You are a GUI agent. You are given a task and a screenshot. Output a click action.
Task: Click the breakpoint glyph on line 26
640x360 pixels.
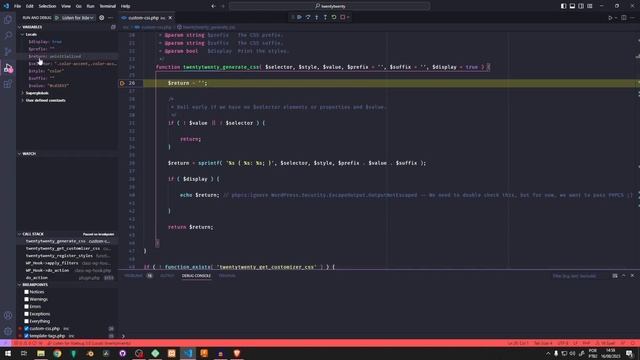tap(122, 83)
